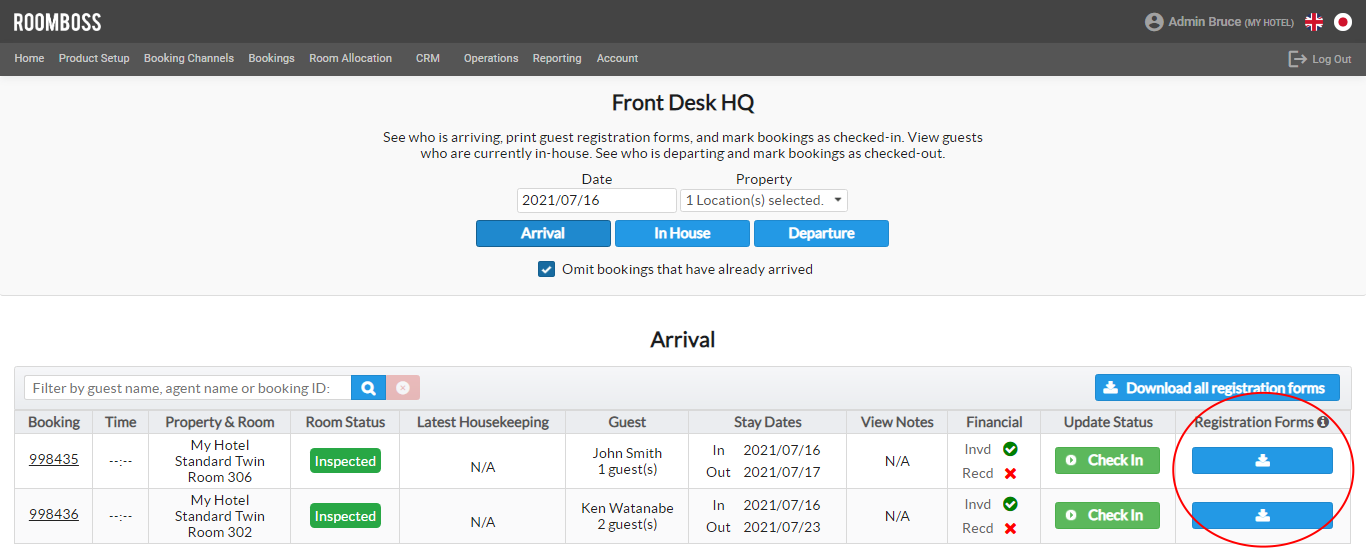Check in John Smith's booking
The width and height of the screenshot is (1366, 552).
(x=1107, y=461)
